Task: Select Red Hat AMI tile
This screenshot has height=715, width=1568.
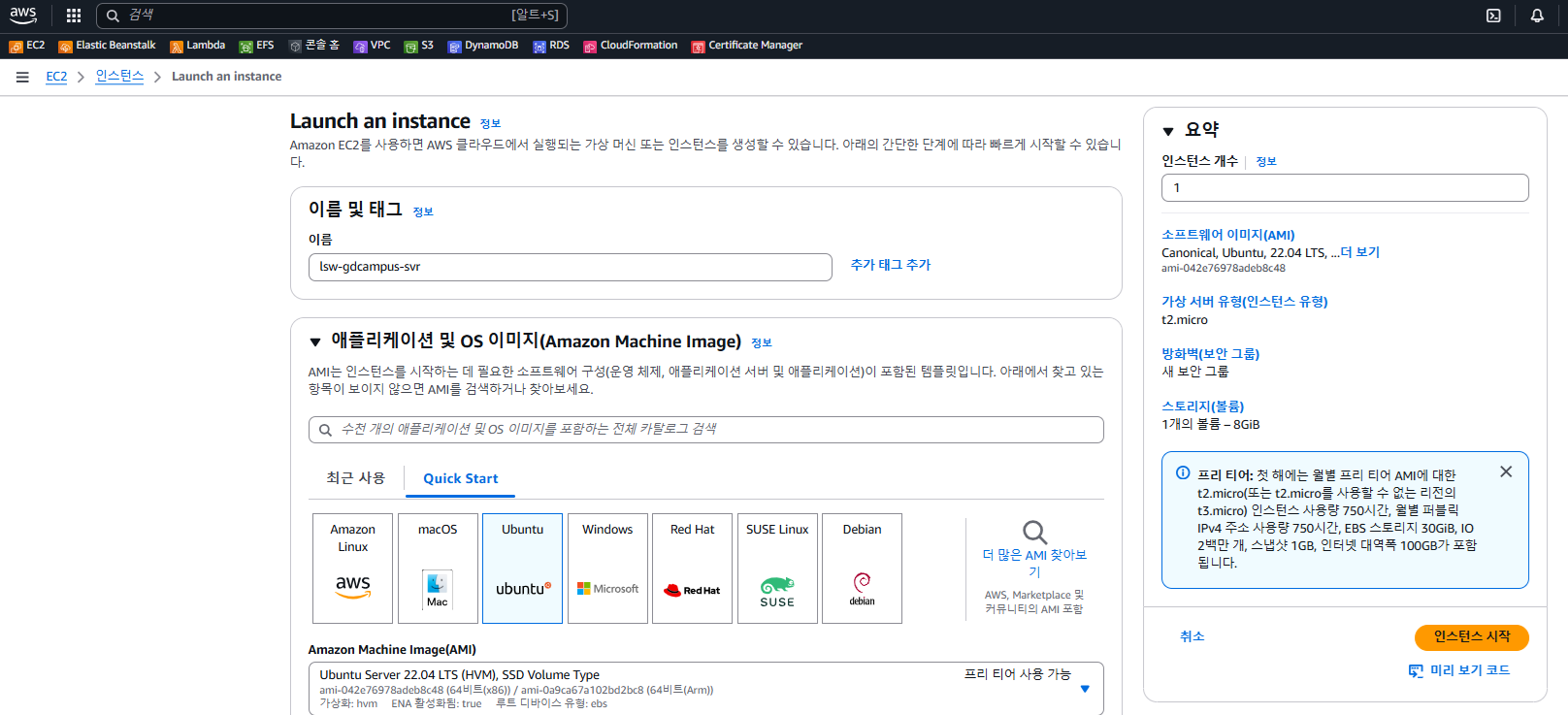Action: pos(693,569)
